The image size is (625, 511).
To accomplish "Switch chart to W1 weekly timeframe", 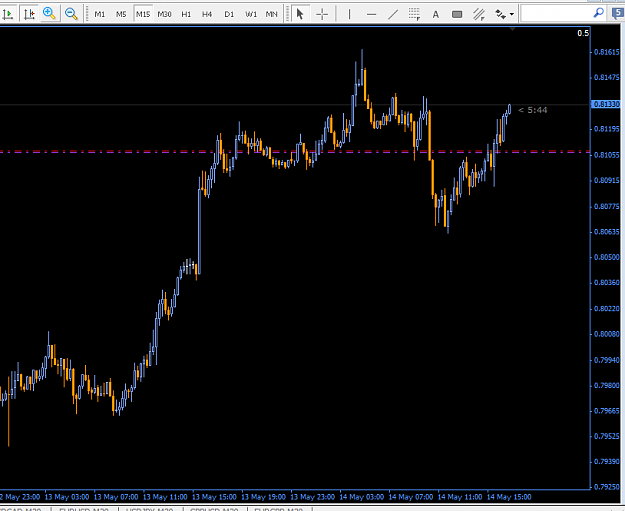I will (251, 14).
